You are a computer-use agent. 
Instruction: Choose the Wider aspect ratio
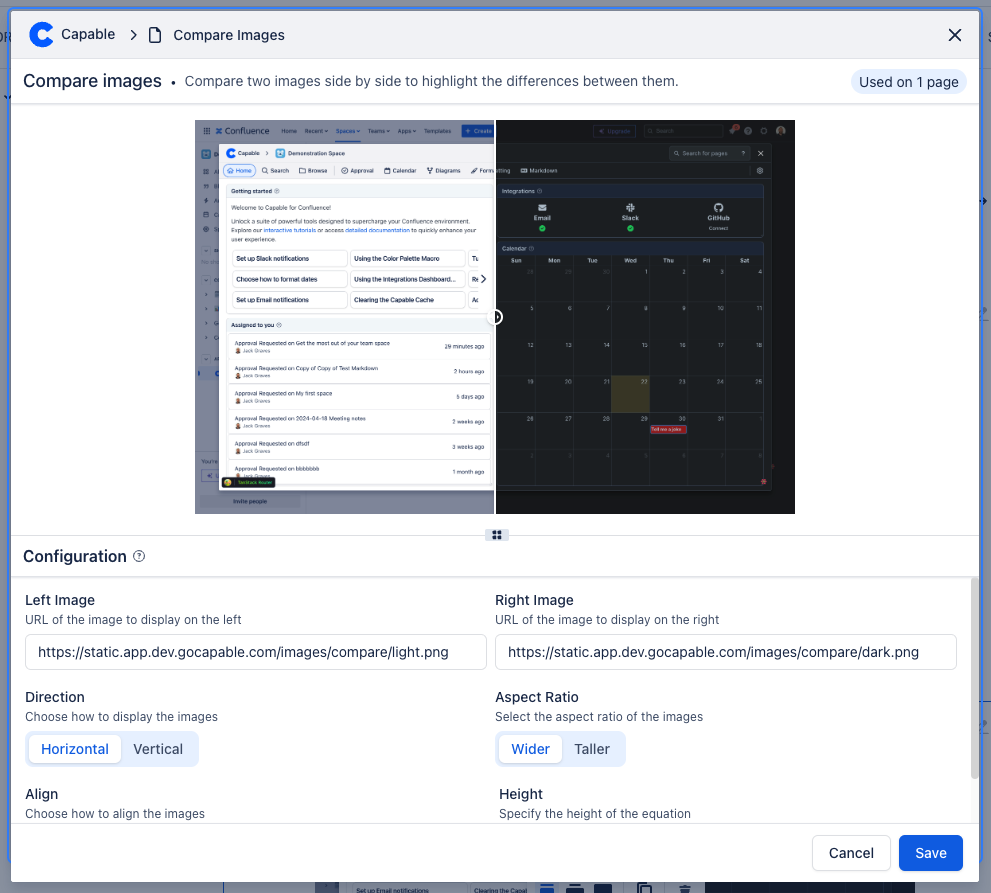pyautogui.click(x=530, y=749)
